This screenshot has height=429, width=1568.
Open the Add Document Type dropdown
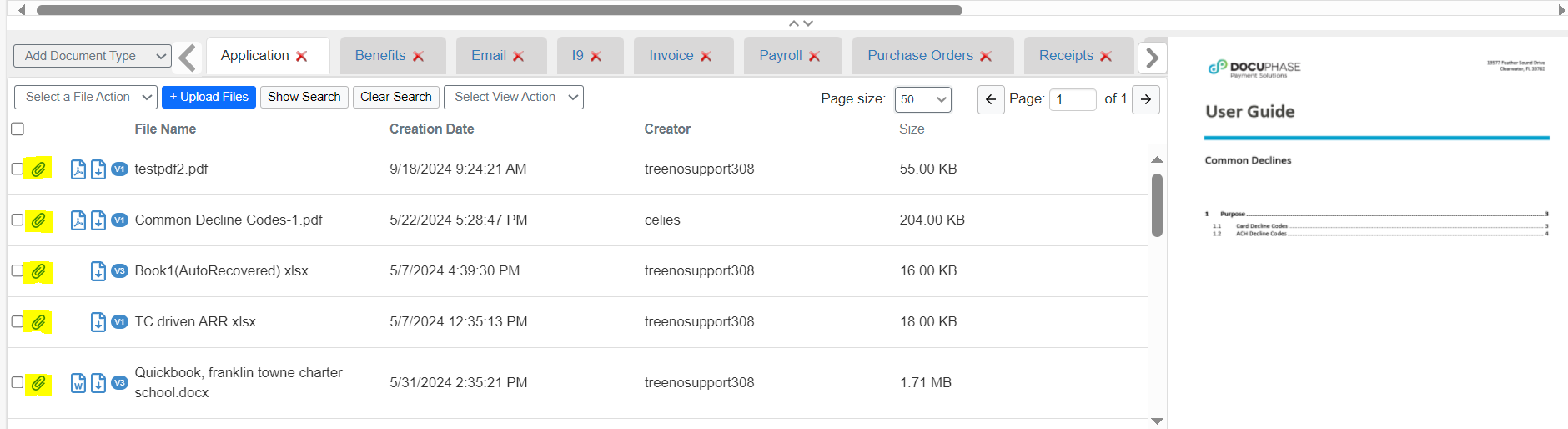click(93, 56)
